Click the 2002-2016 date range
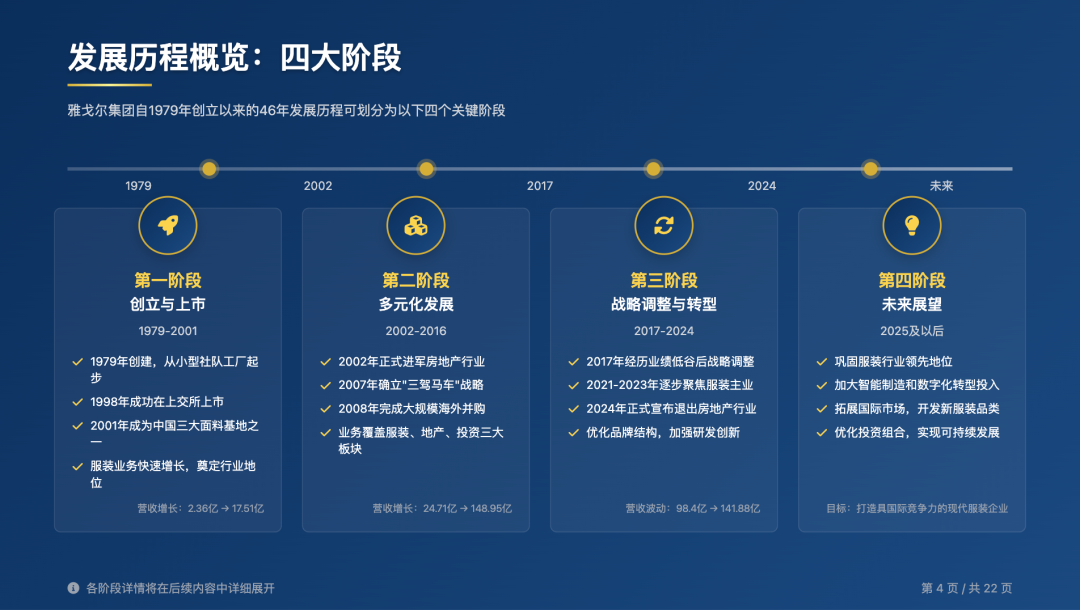The height and width of the screenshot is (610, 1080). [416, 331]
